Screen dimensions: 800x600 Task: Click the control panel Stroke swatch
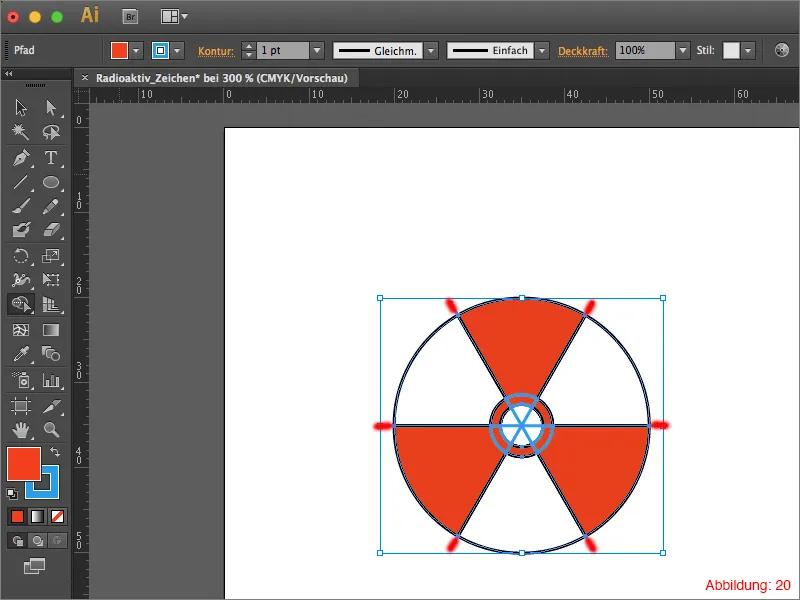pos(160,51)
